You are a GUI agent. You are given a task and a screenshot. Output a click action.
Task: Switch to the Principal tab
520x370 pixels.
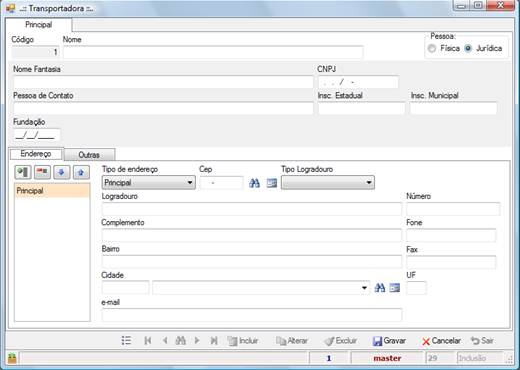(39, 25)
